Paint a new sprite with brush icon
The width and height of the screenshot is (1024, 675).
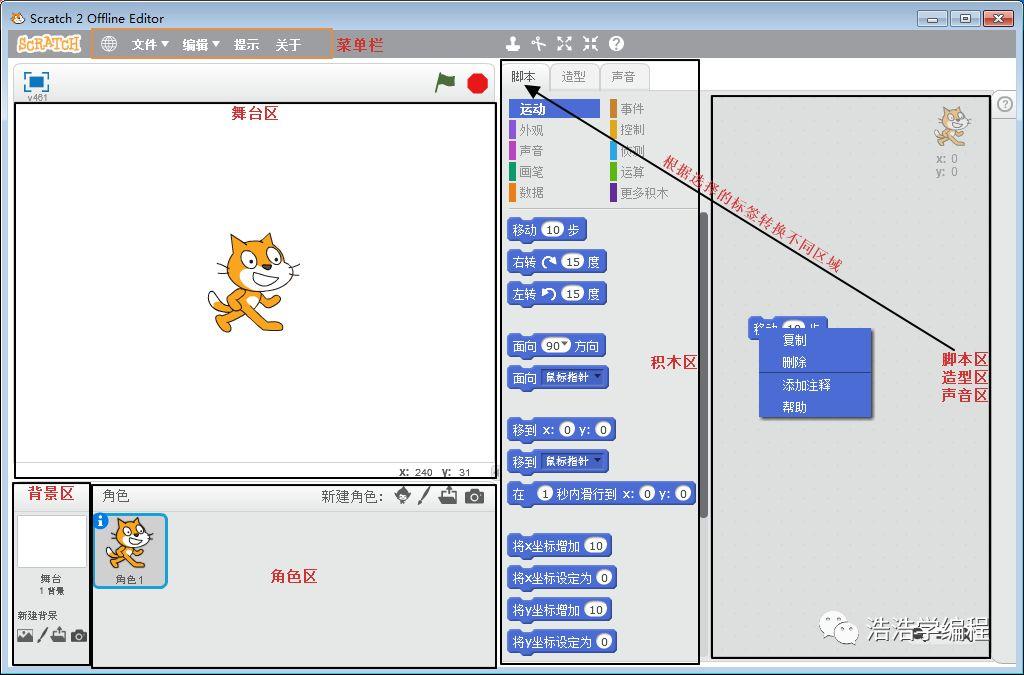click(x=424, y=496)
